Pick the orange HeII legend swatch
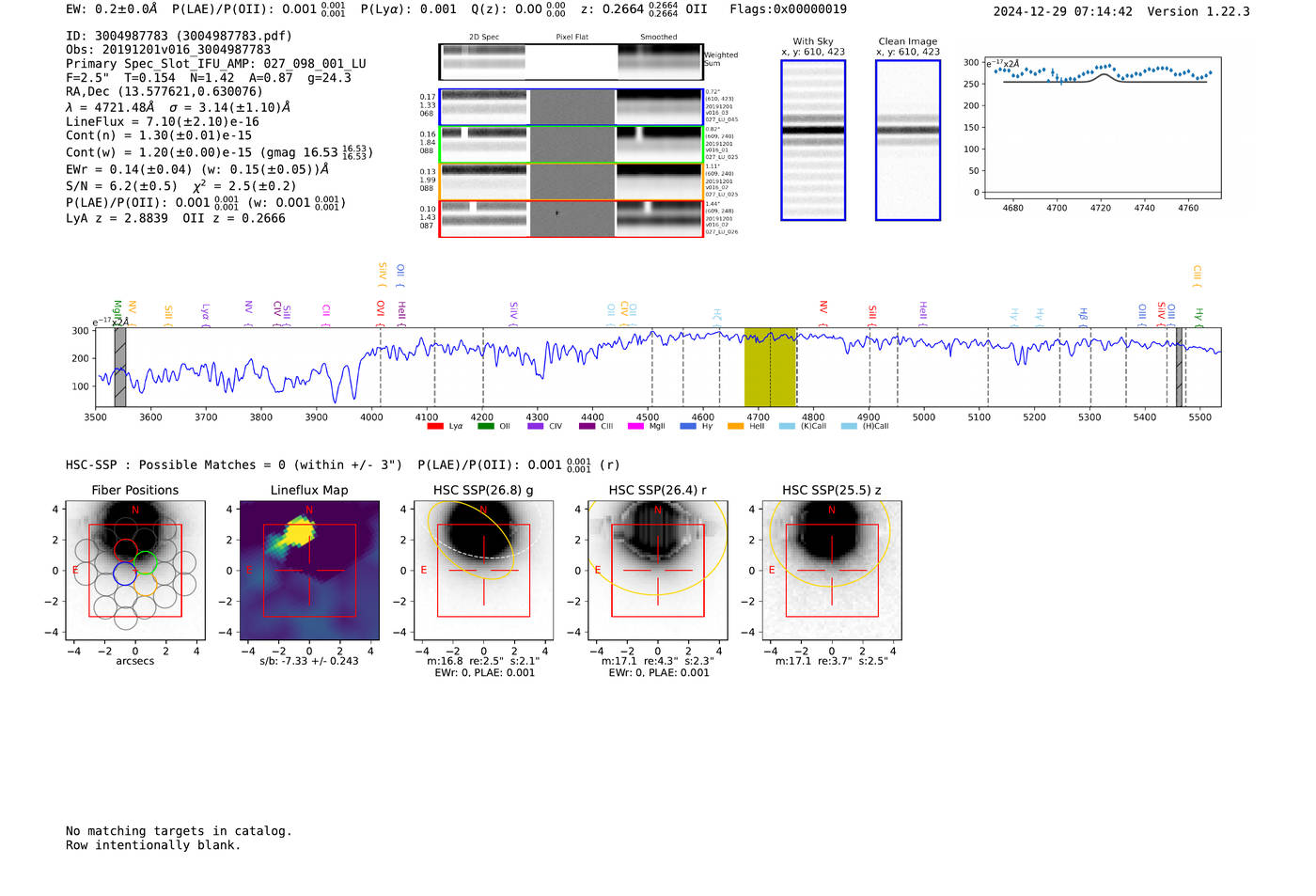1316x896 pixels. (x=735, y=426)
